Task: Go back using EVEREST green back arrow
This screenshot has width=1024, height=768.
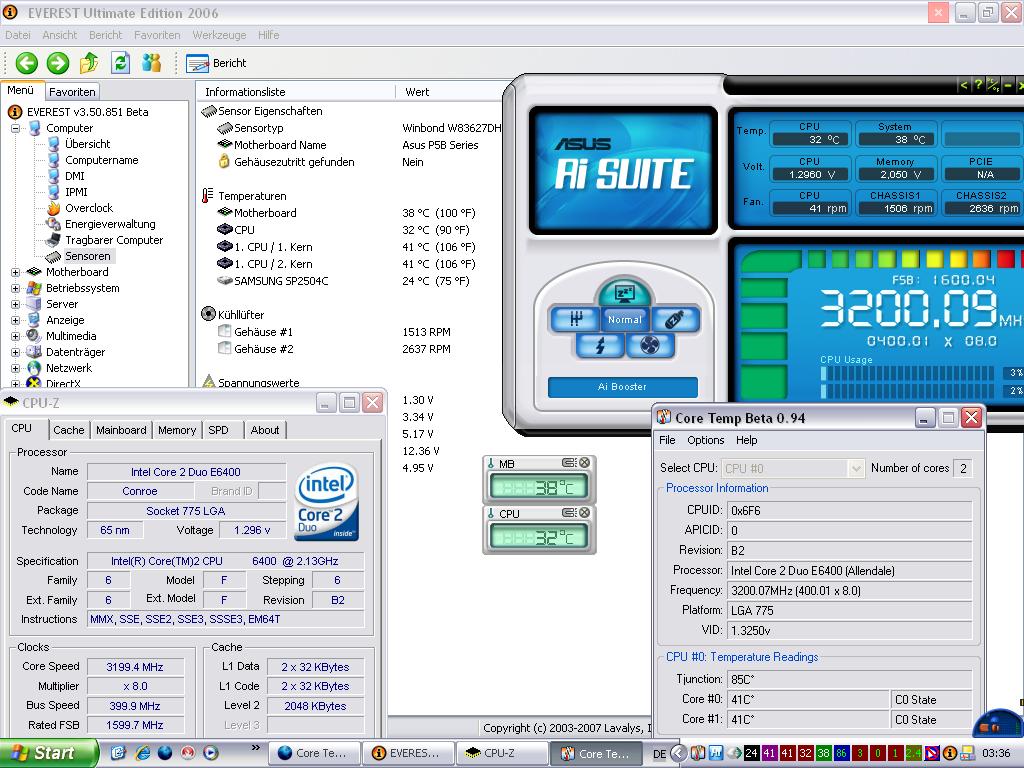Action: (x=27, y=63)
